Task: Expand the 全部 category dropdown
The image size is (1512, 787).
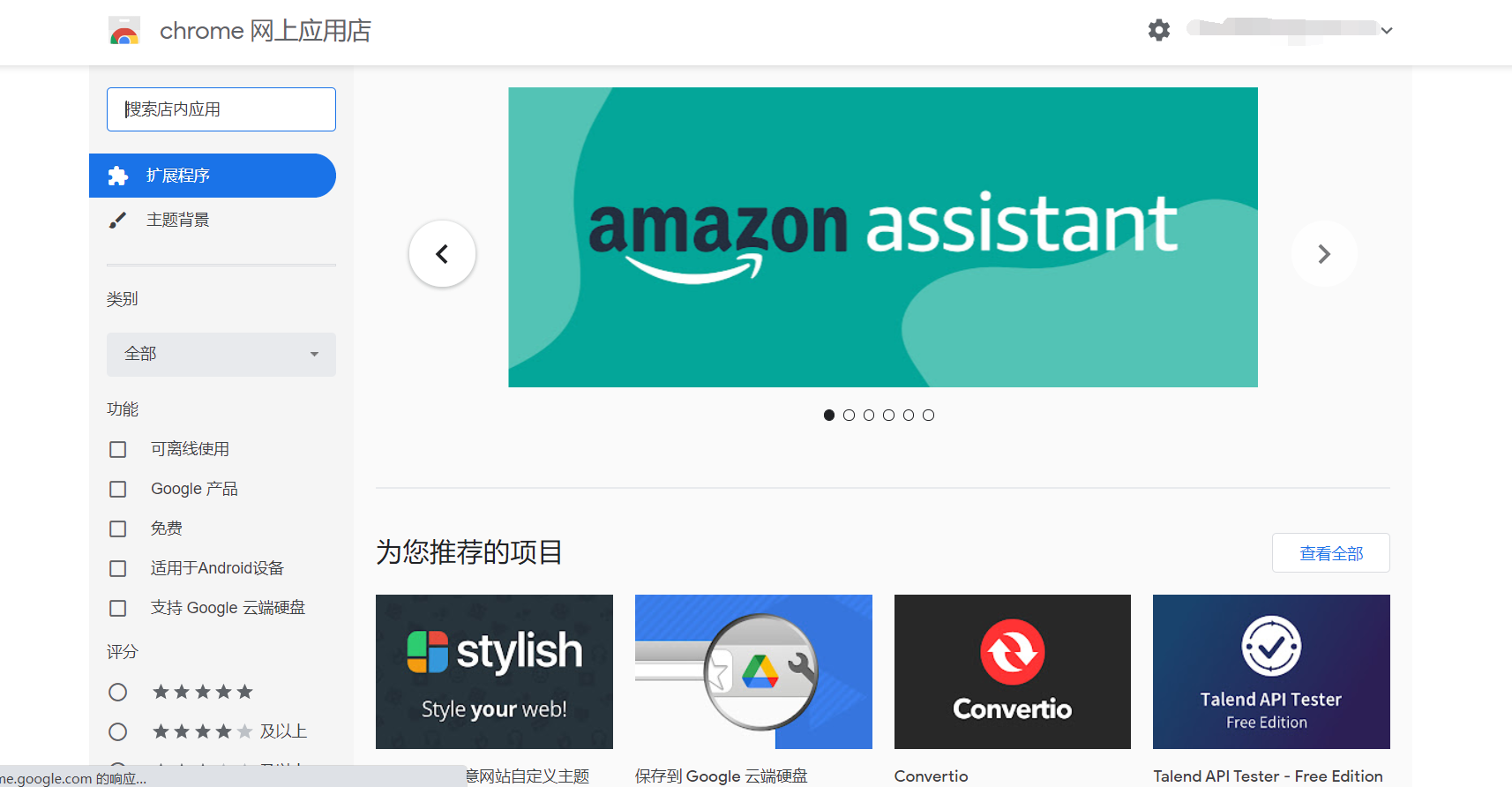Action: tap(221, 355)
